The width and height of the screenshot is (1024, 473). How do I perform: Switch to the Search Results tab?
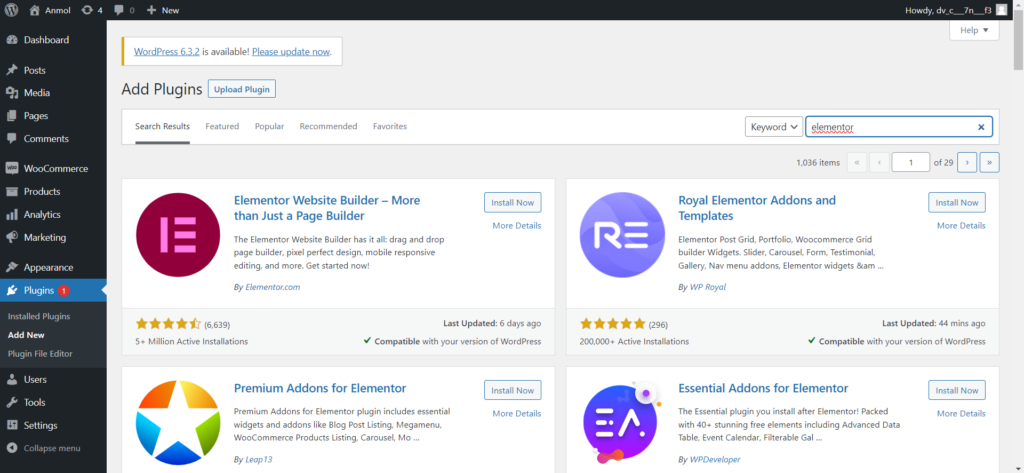[x=163, y=126]
